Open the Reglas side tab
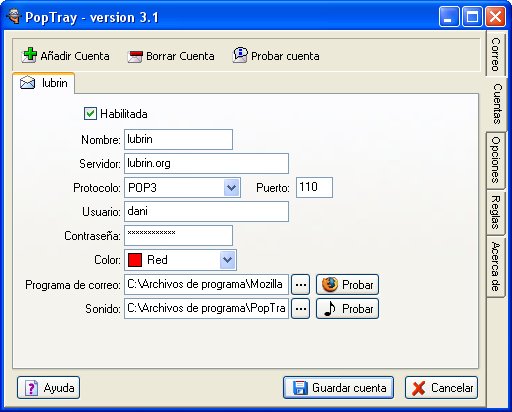The height and width of the screenshot is (412, 512). coord(496,213)
